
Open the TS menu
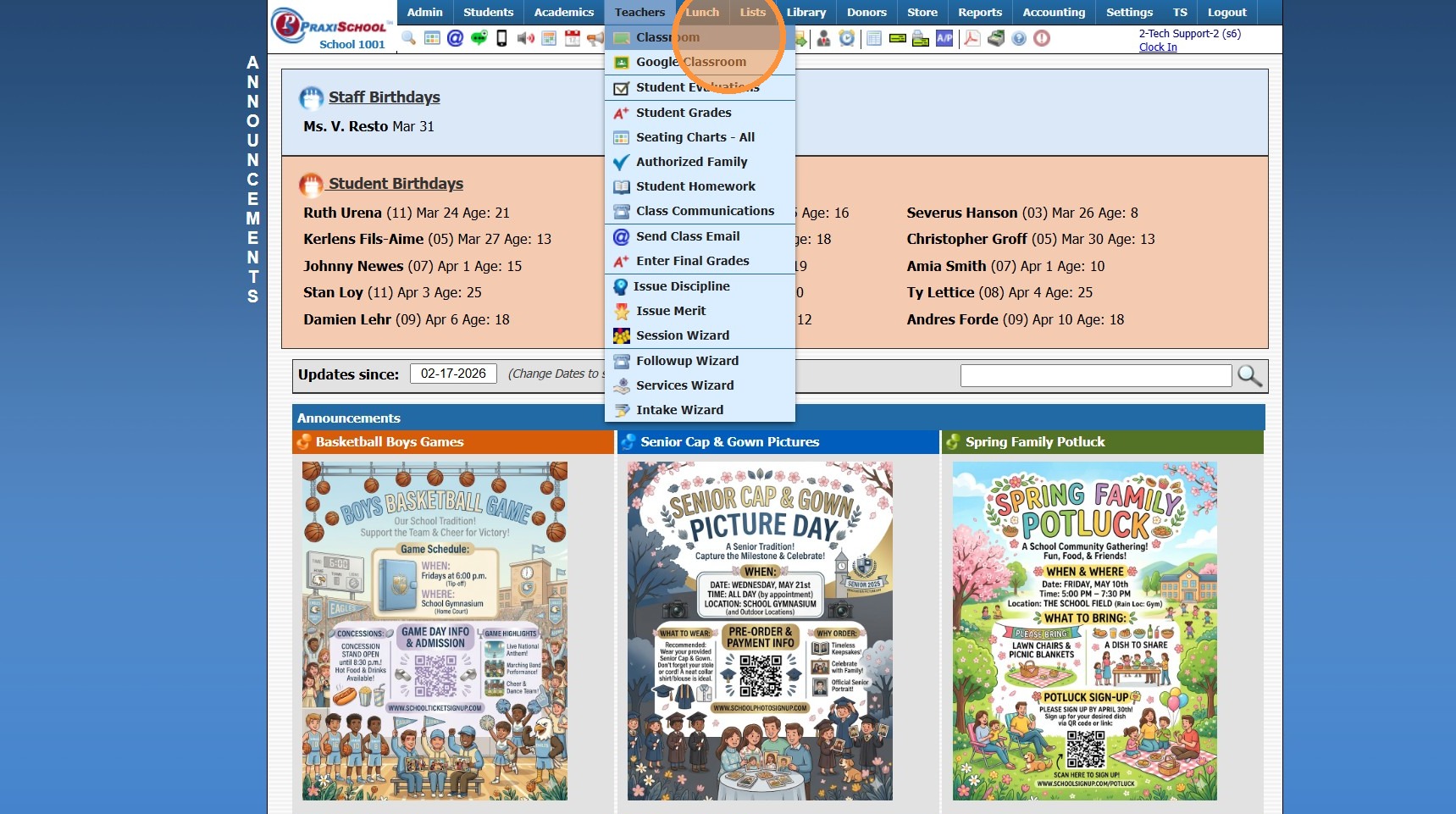[x=1180, y=12]
